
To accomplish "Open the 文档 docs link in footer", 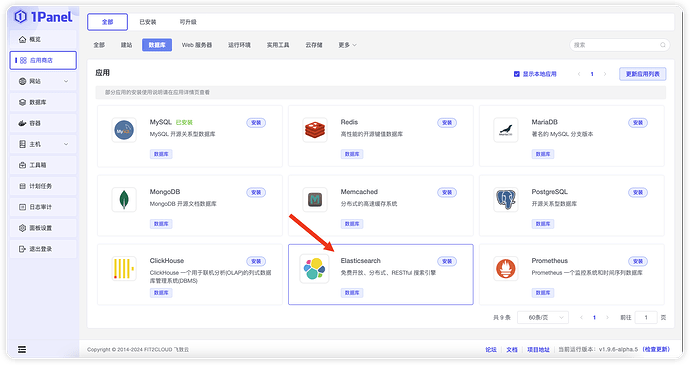I will 511,350.
